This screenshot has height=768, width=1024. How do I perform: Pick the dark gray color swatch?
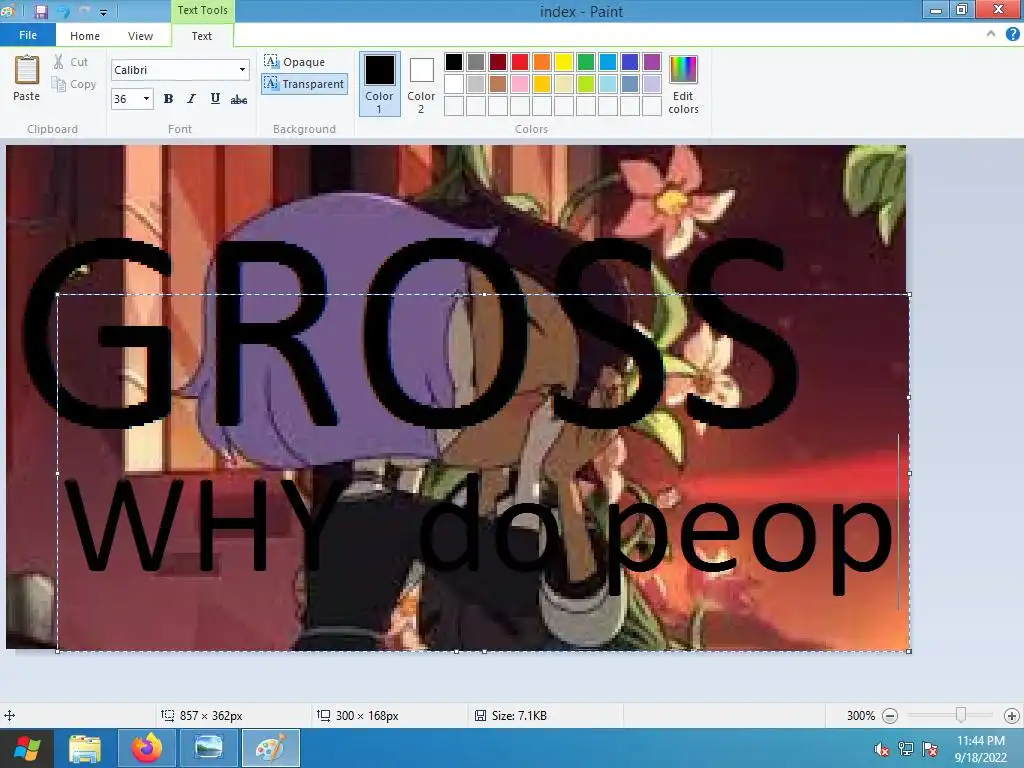[476, 62]
